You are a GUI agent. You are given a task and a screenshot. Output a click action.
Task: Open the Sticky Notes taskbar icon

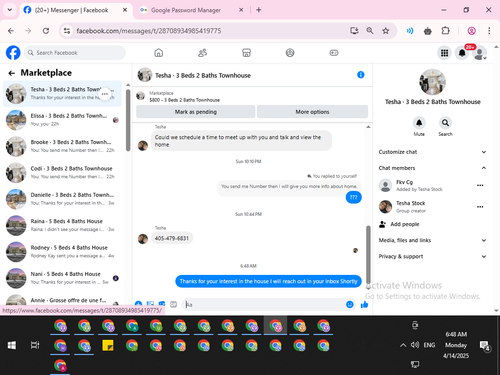108,345
